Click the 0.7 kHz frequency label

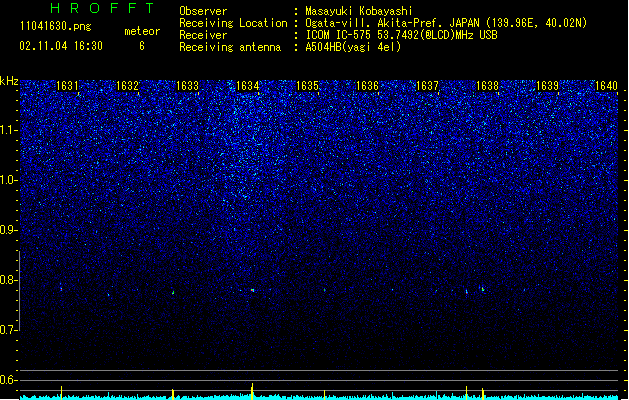click(x=8, y=330)
